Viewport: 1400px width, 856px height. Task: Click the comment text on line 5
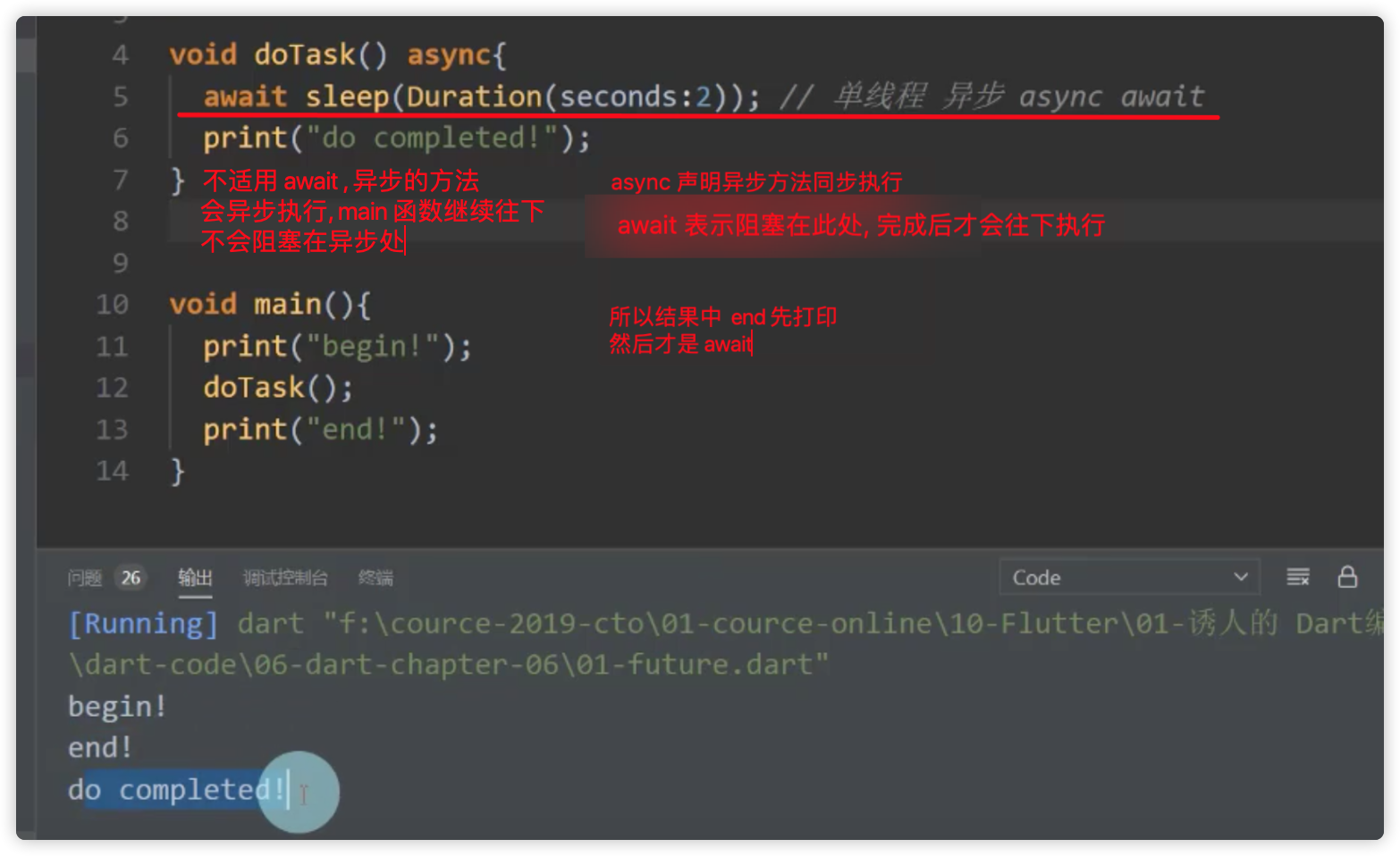(x=992, y=97)
